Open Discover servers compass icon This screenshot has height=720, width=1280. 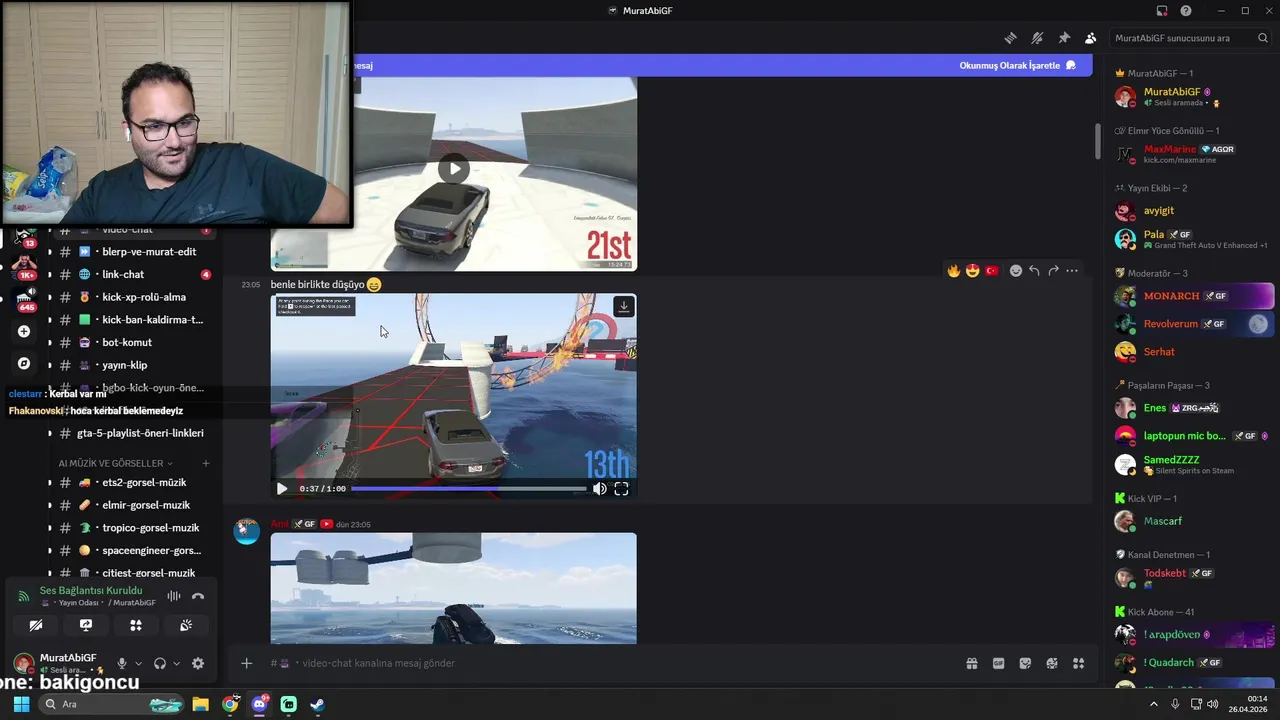(x=24, y=364)
